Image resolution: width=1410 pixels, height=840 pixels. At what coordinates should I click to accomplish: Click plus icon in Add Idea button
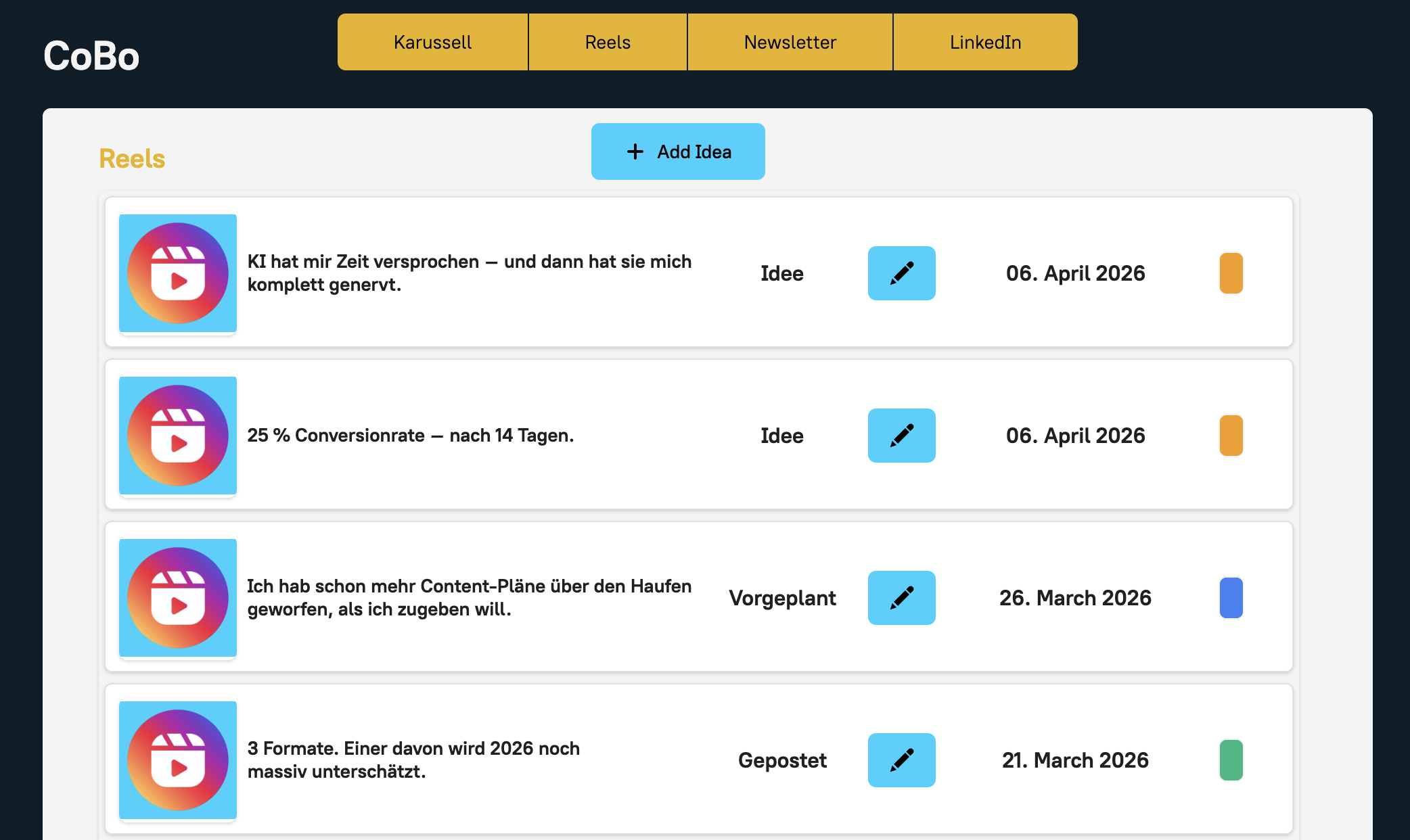click(x=635, y=151)
